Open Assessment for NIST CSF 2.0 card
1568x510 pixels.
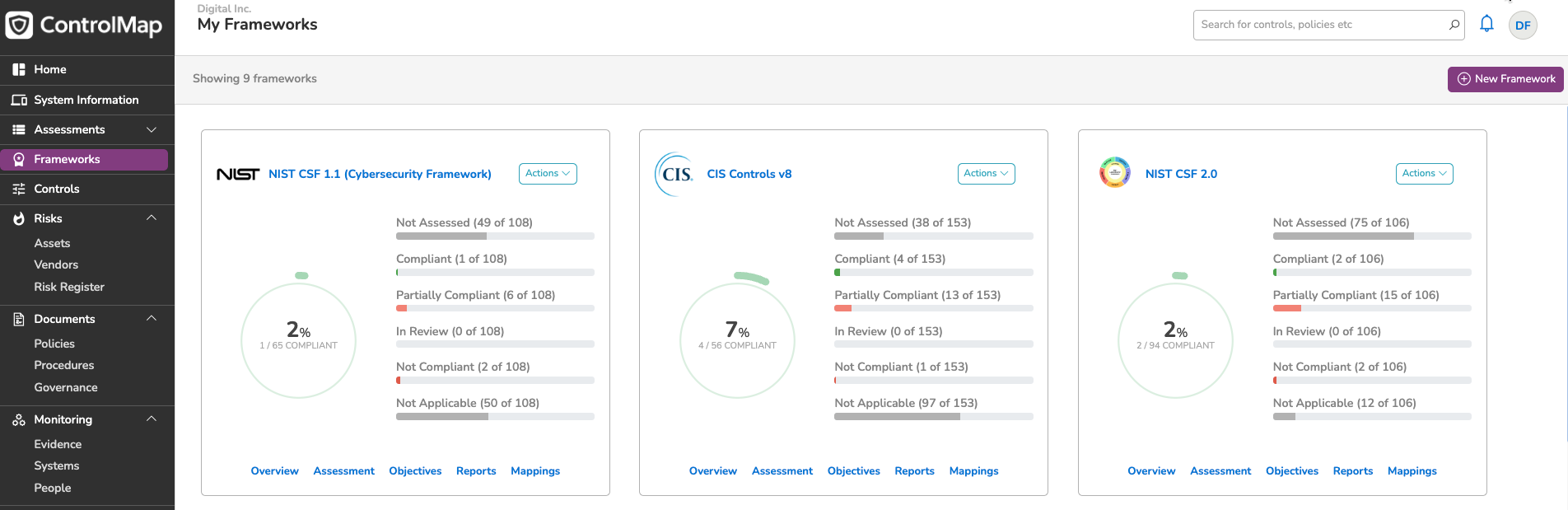point(1220,471)
